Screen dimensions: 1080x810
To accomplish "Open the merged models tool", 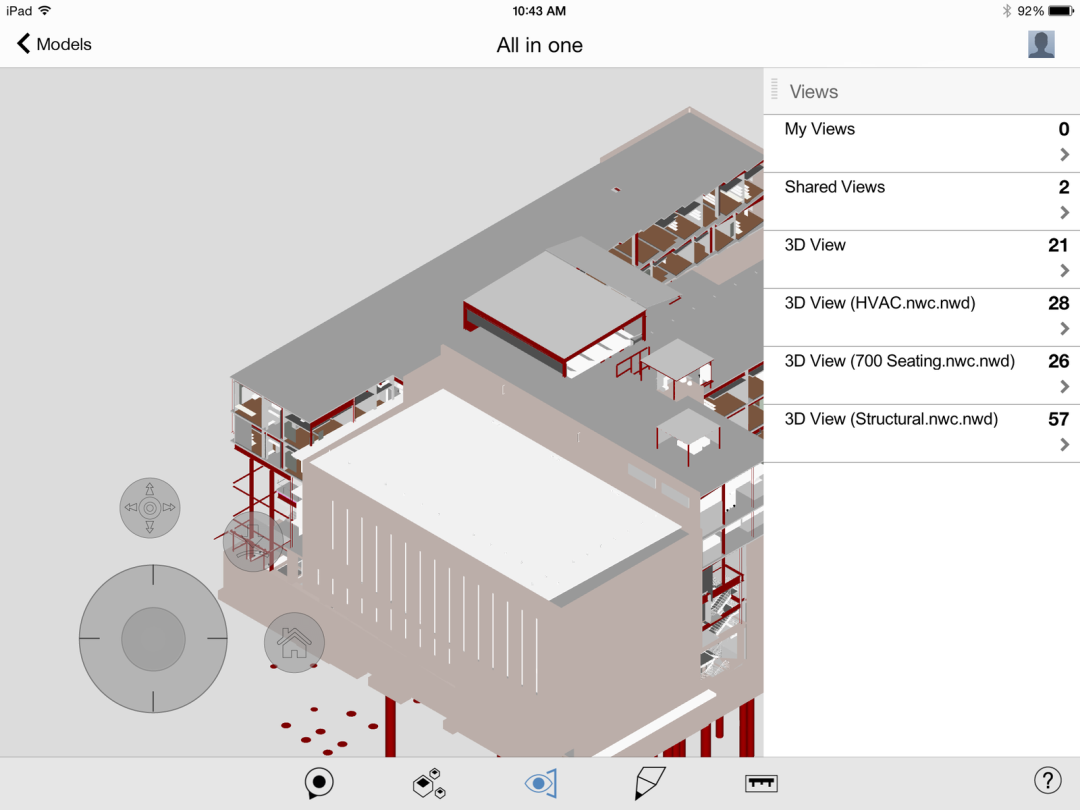I will pos(428,784).
